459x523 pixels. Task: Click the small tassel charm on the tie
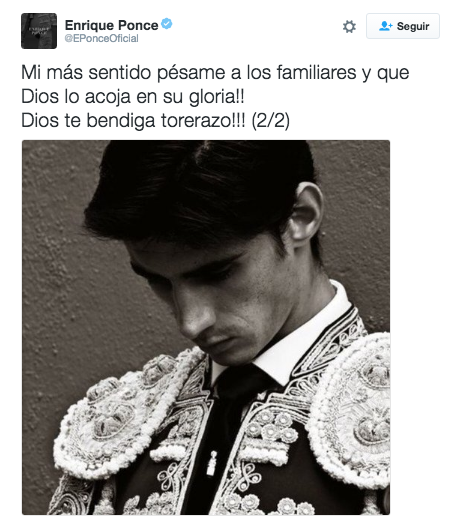click(212, 463)
